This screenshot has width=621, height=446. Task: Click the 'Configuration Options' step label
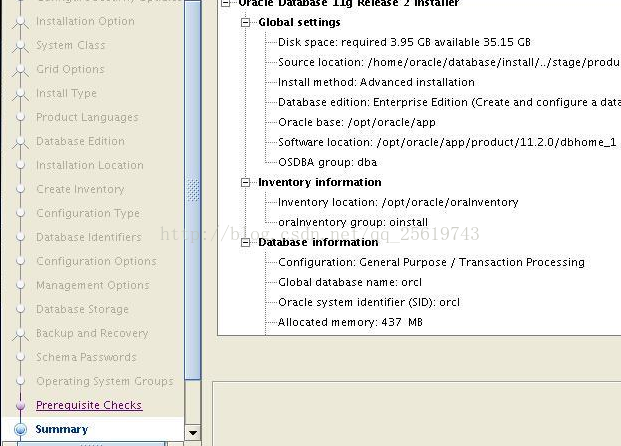point(96,261)
